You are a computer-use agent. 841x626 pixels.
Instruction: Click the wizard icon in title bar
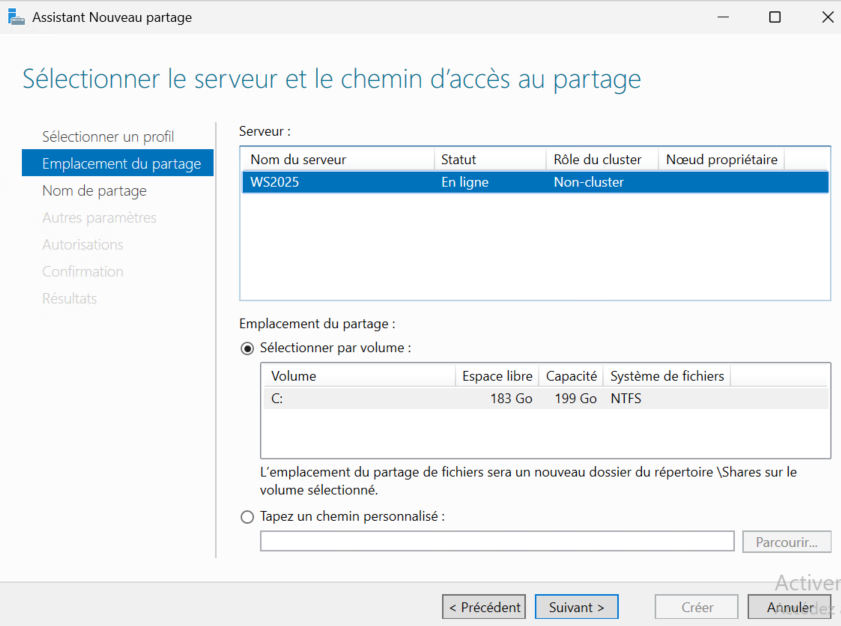pyautogui.click(x=16, y=17)
